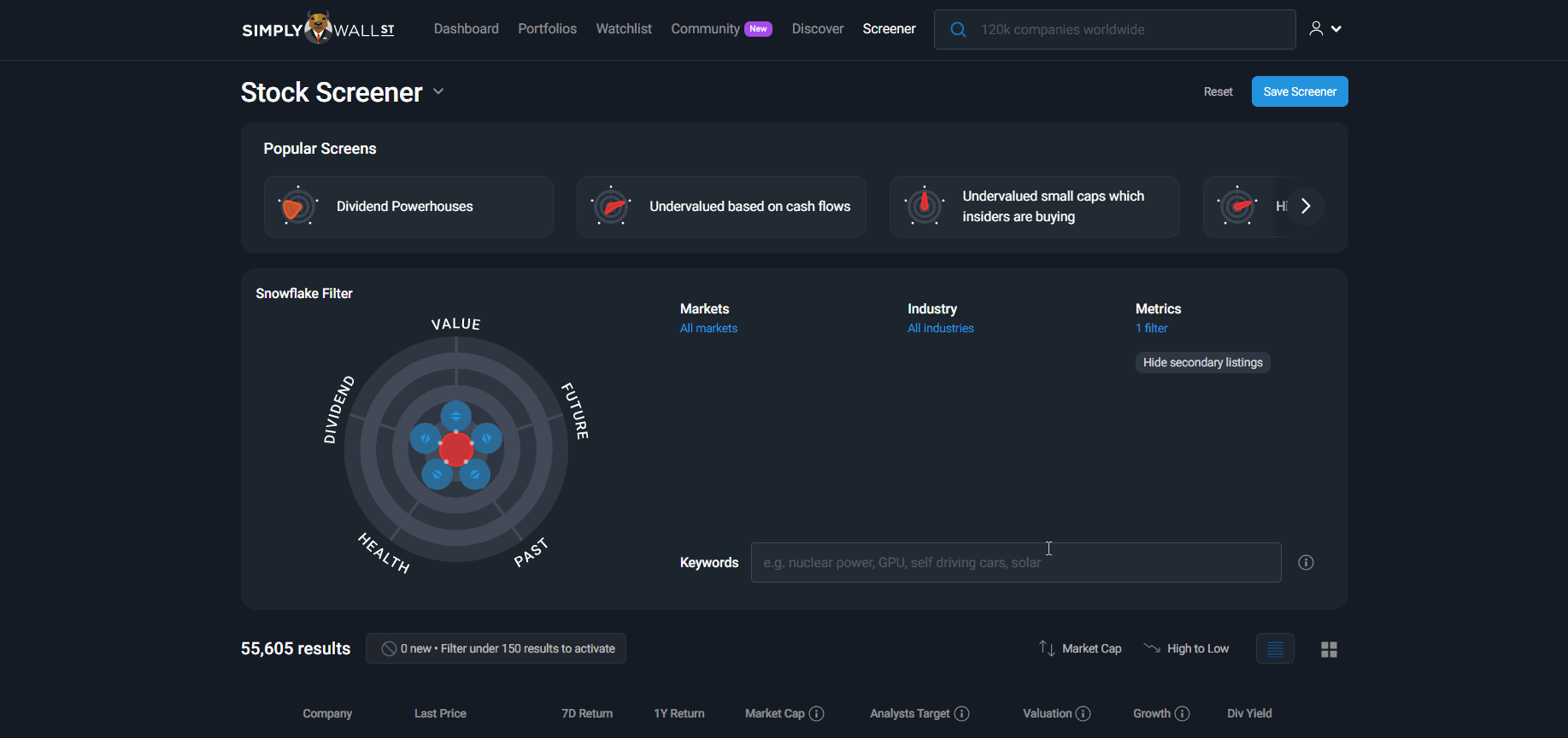The width and height of the screenshot is (1568, 738).
Task: Open the Market Cap sort dropdown
Action: 1080,649
